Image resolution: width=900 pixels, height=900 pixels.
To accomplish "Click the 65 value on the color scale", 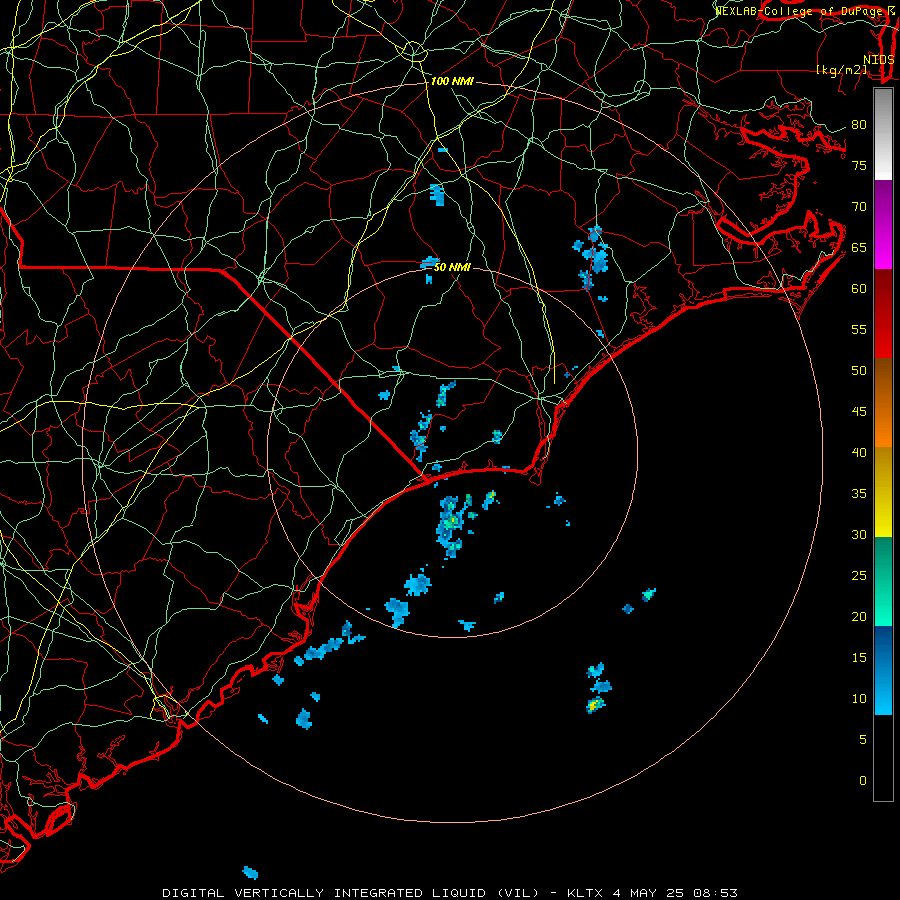I will tap(859, 247).
